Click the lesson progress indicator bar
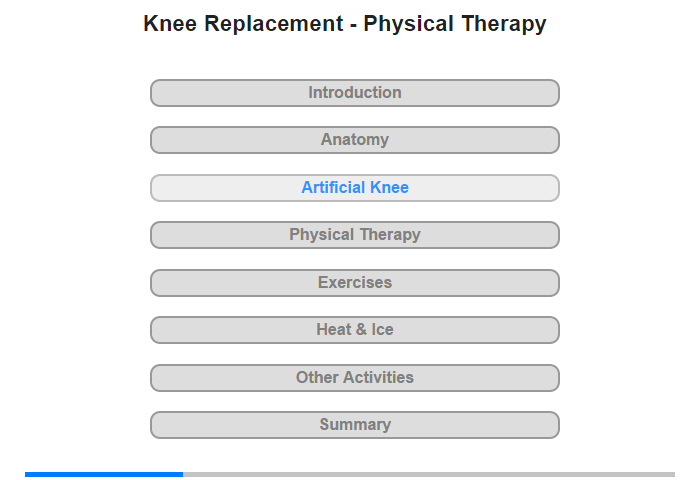This screenshot has height=480, width=700. pyautogui.click(x=350, y=474)
